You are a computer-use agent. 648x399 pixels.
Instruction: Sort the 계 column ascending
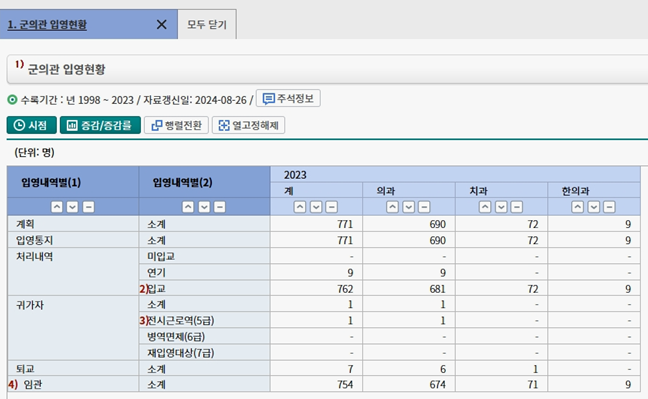click(x=300, y=207)
